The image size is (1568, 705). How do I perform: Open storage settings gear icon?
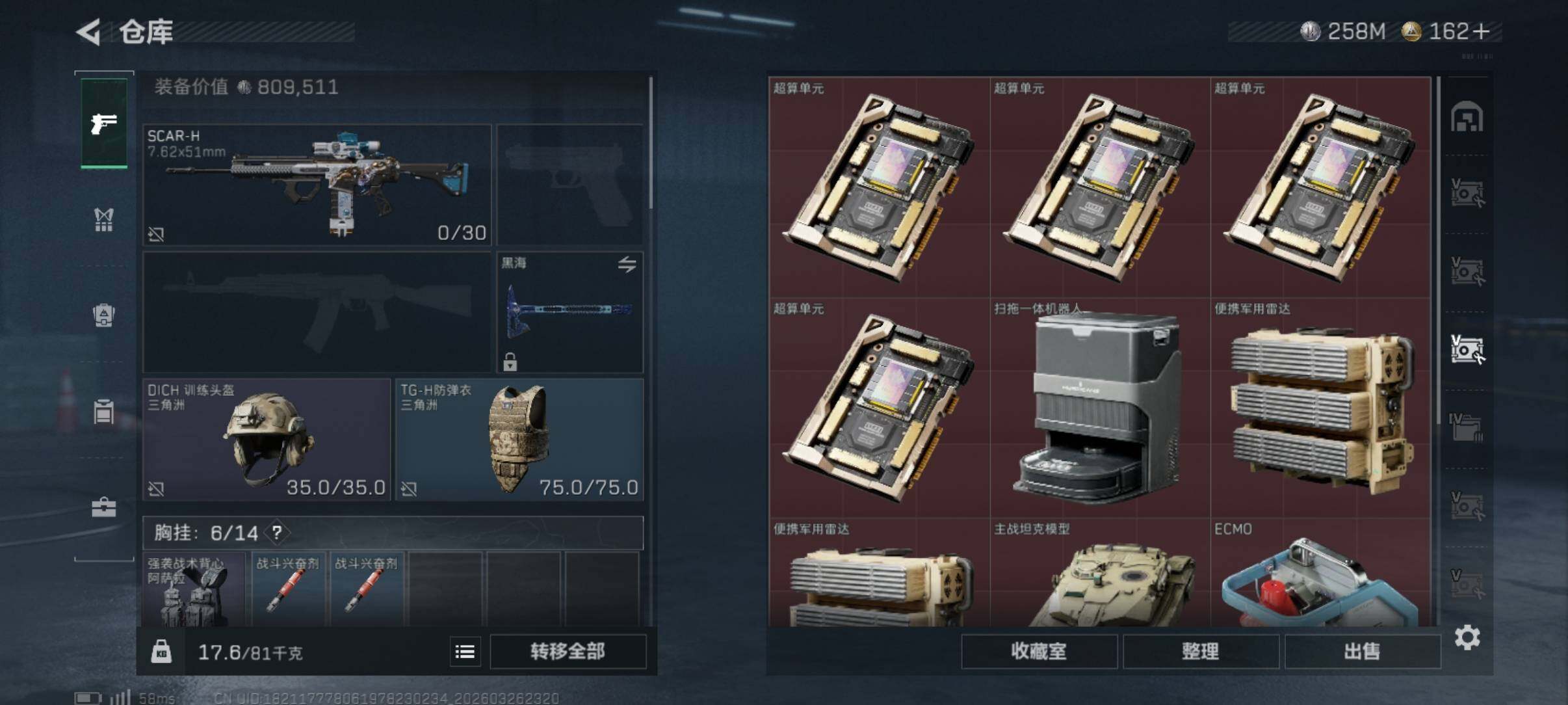[x=1467, y=637]
